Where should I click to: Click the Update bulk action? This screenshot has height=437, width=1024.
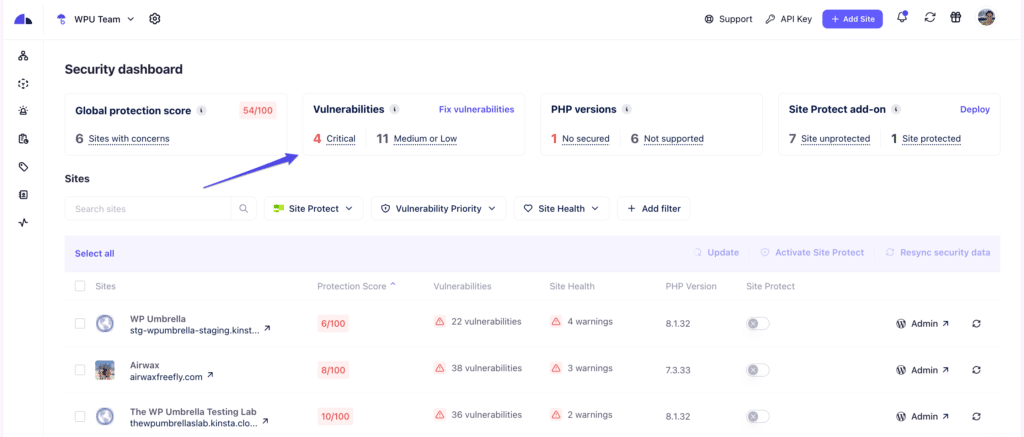[716, 252]
